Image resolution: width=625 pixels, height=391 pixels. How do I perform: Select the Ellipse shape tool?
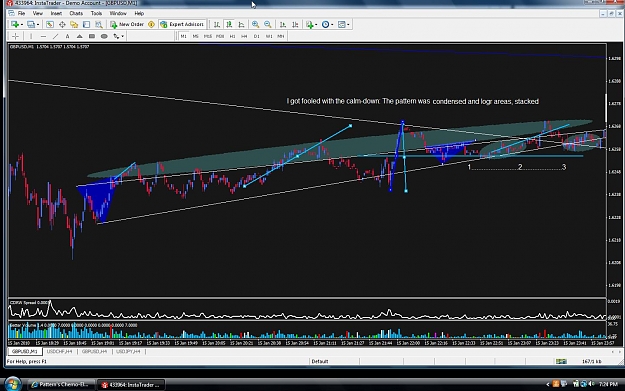tap(104, 36)
